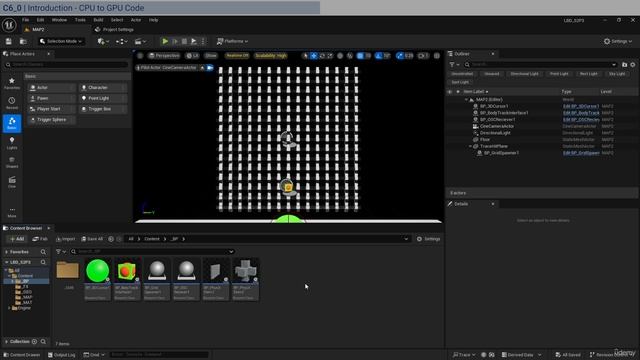Select the Favorites category in Place Actors
This screenshot has width=640, height=360.
point(12,83)
